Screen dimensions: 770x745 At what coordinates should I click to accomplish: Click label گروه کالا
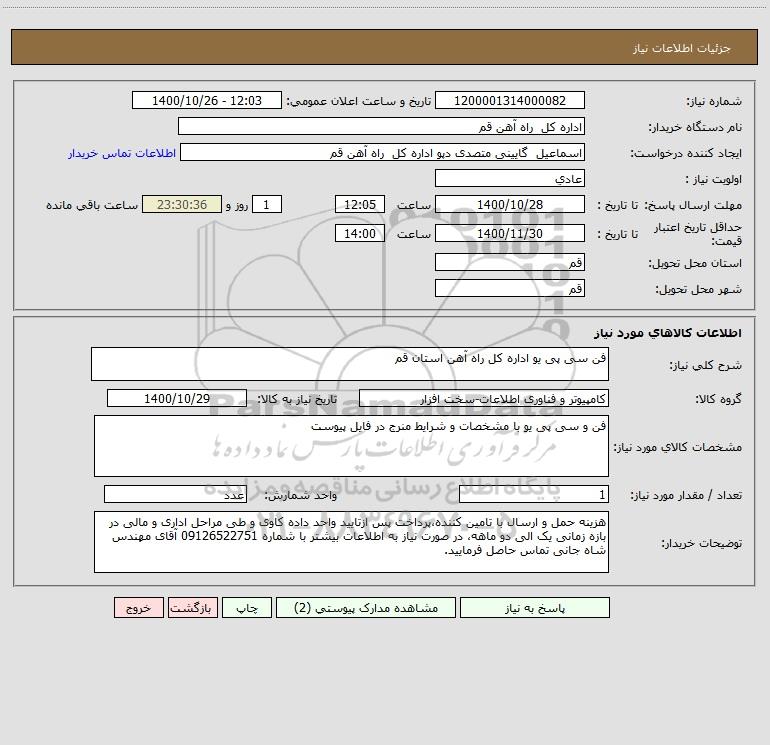(x=719, y=399)
